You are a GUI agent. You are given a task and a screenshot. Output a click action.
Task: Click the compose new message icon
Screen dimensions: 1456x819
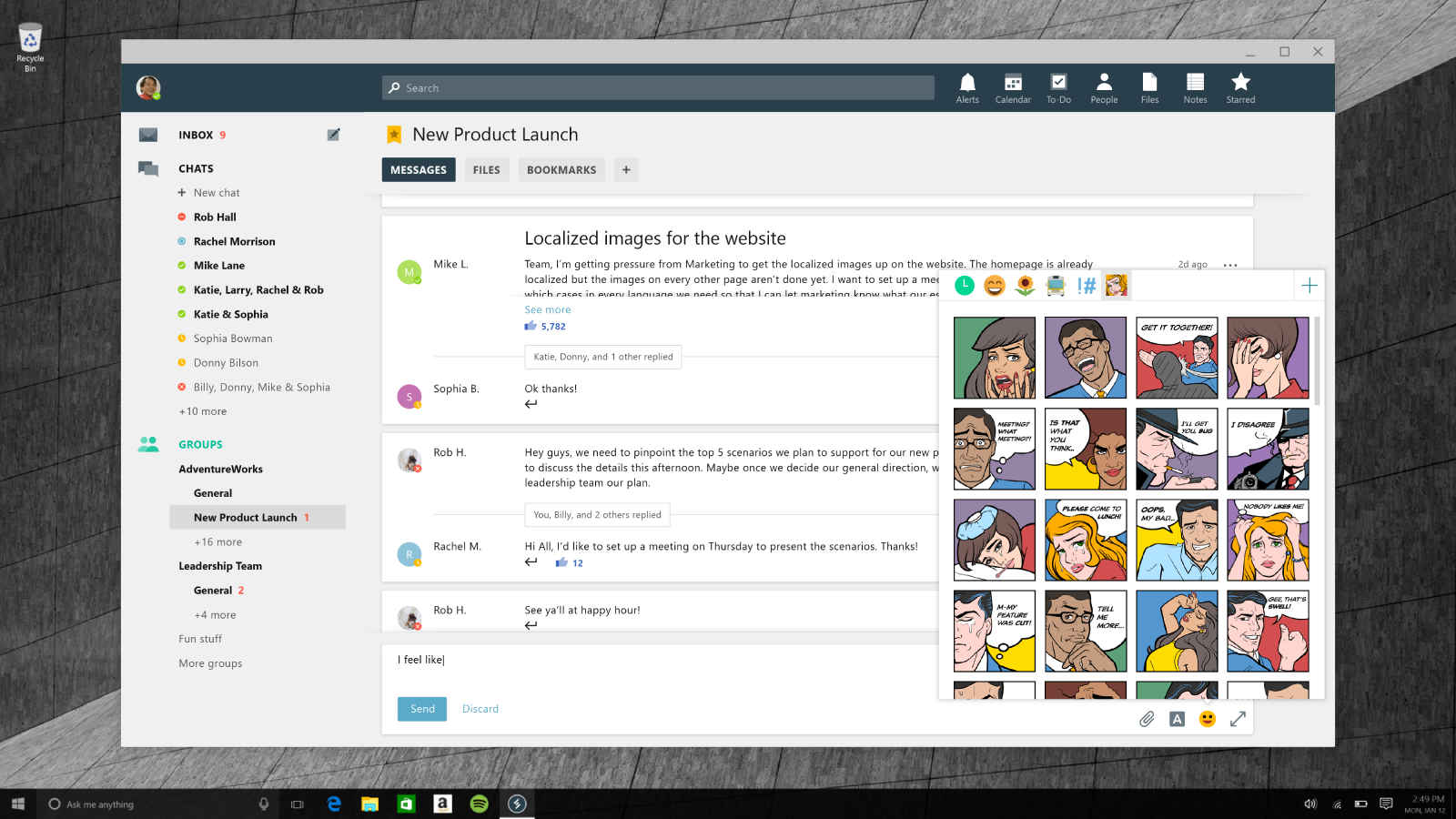[x=334, y=135]
